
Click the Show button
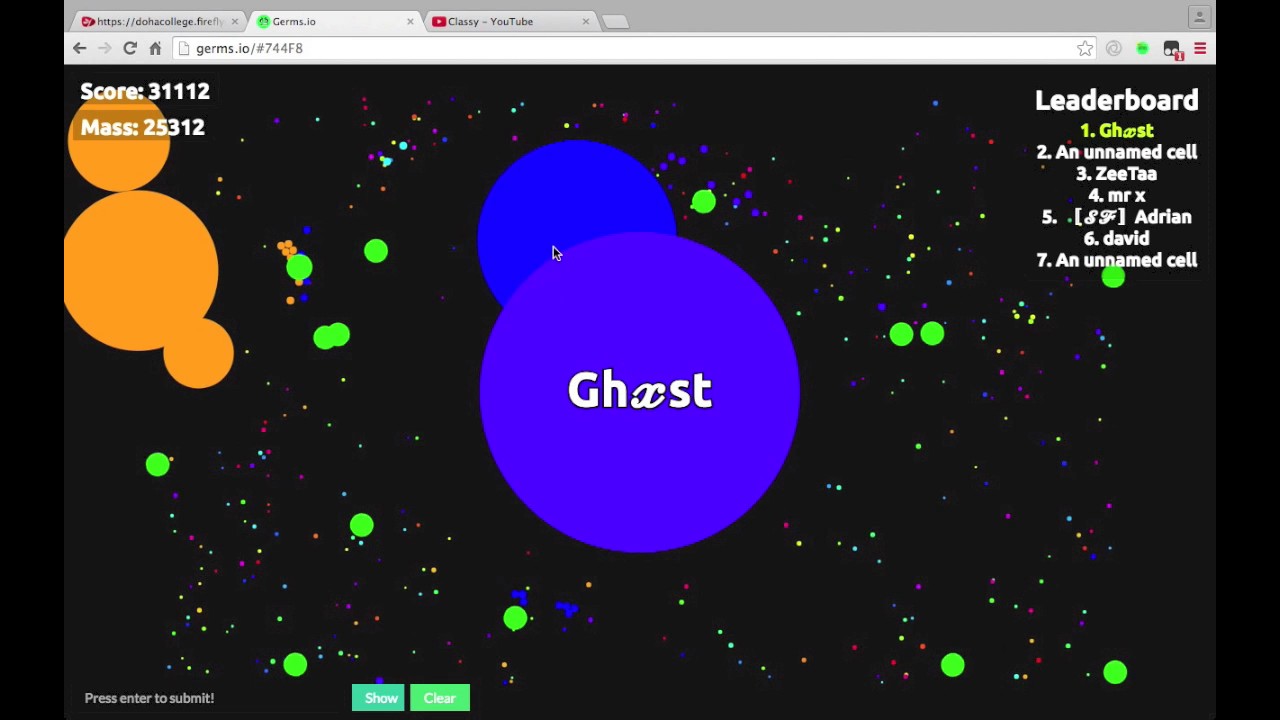380,698
